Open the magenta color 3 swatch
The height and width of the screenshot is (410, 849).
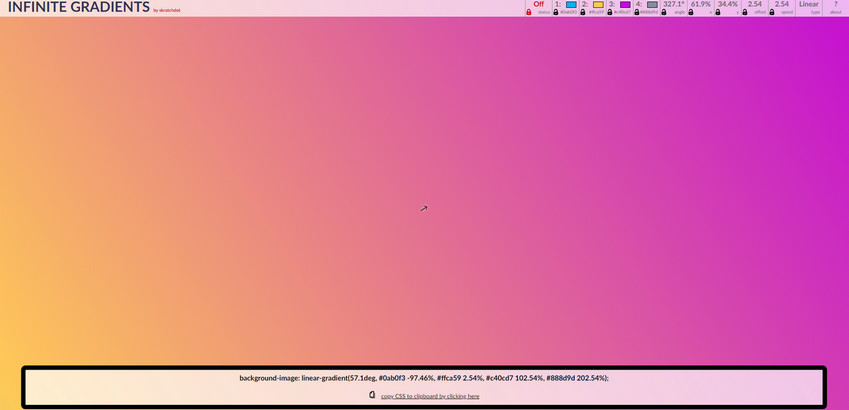click(x=625, y=4)
